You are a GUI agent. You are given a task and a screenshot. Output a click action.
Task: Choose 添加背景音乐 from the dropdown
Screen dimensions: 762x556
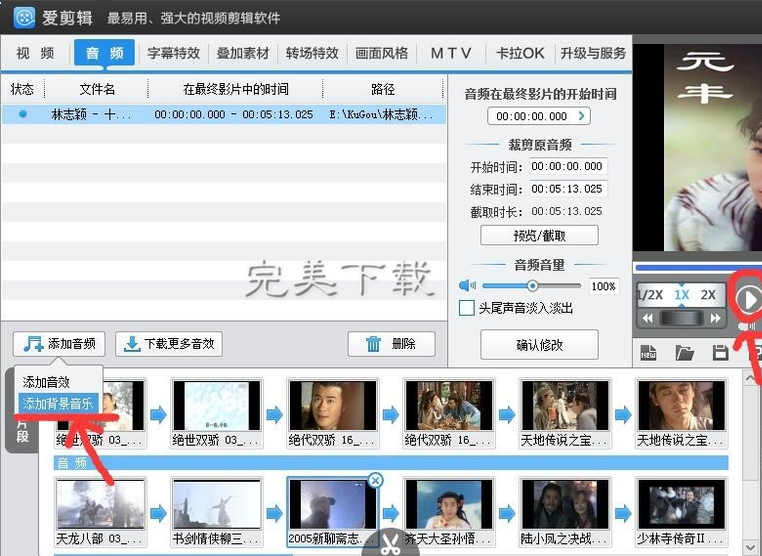click(x=58, y=403)
